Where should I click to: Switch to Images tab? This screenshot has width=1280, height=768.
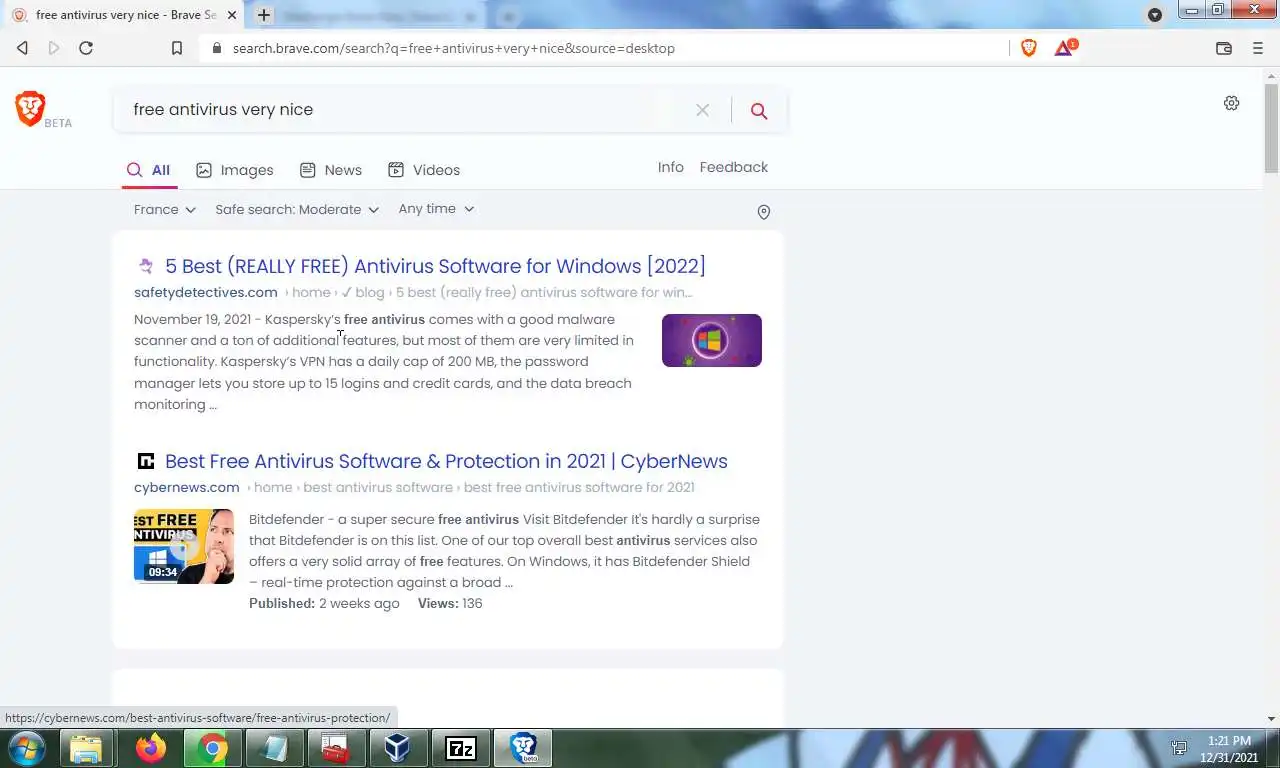click(x=235, y=170)
